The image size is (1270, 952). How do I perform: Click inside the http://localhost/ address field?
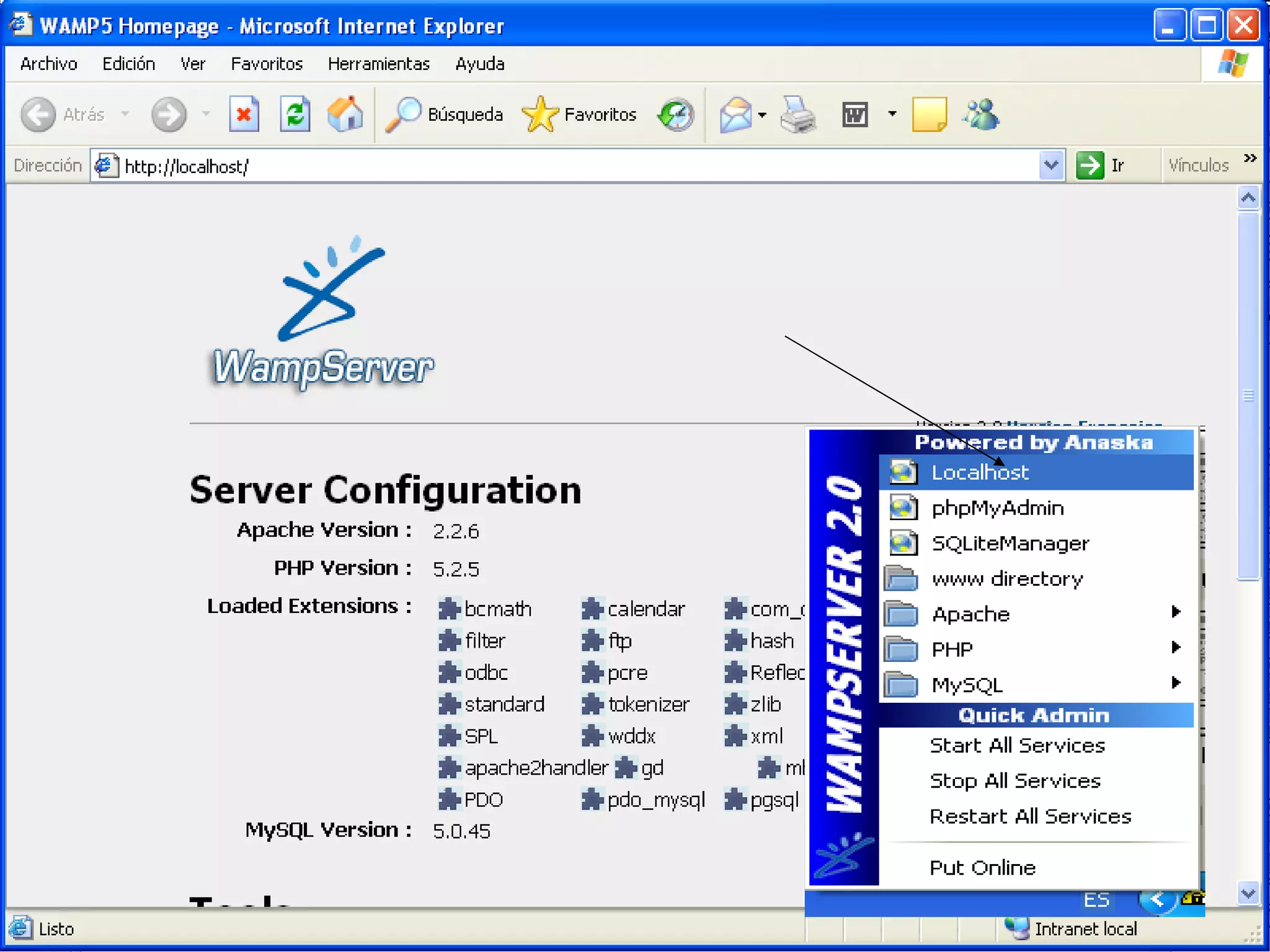coord(558,166)
